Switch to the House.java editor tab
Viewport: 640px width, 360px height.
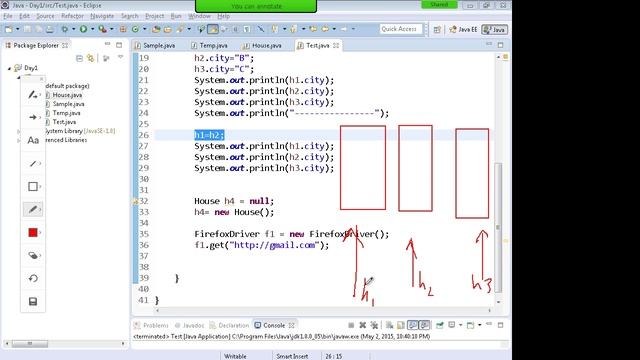tap(262, 45)
